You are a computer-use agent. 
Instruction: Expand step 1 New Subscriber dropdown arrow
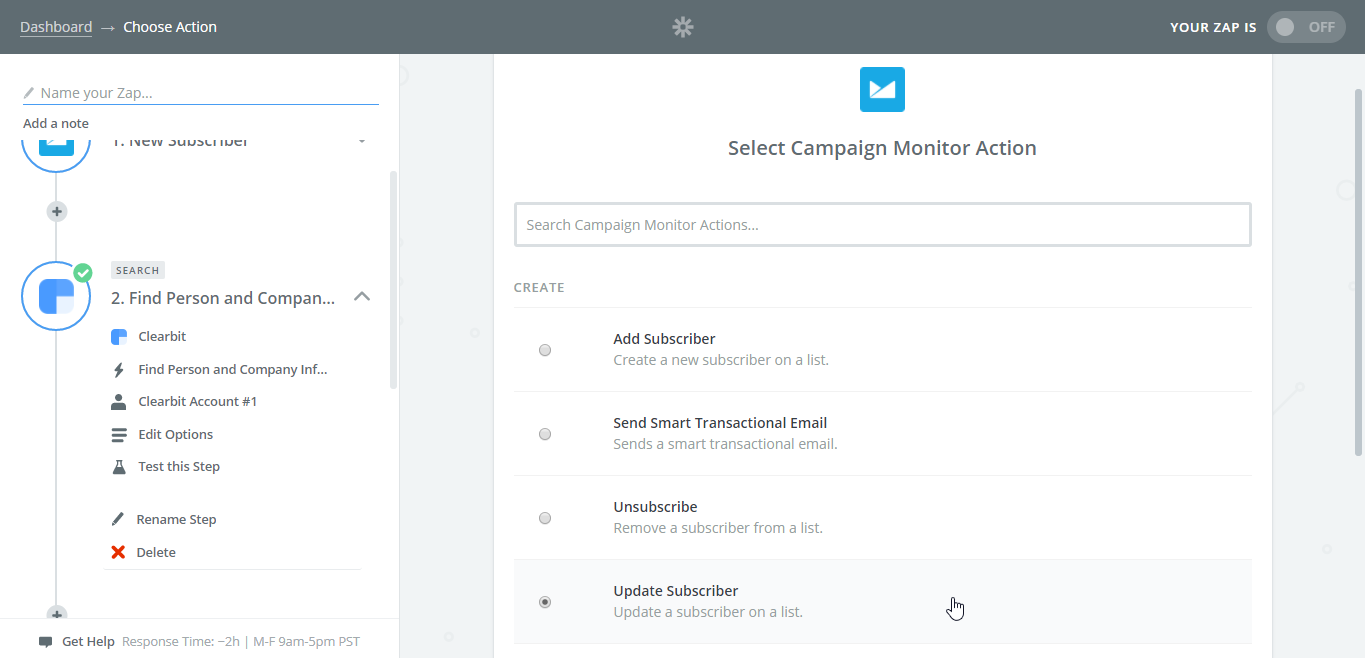pos(362,141)
